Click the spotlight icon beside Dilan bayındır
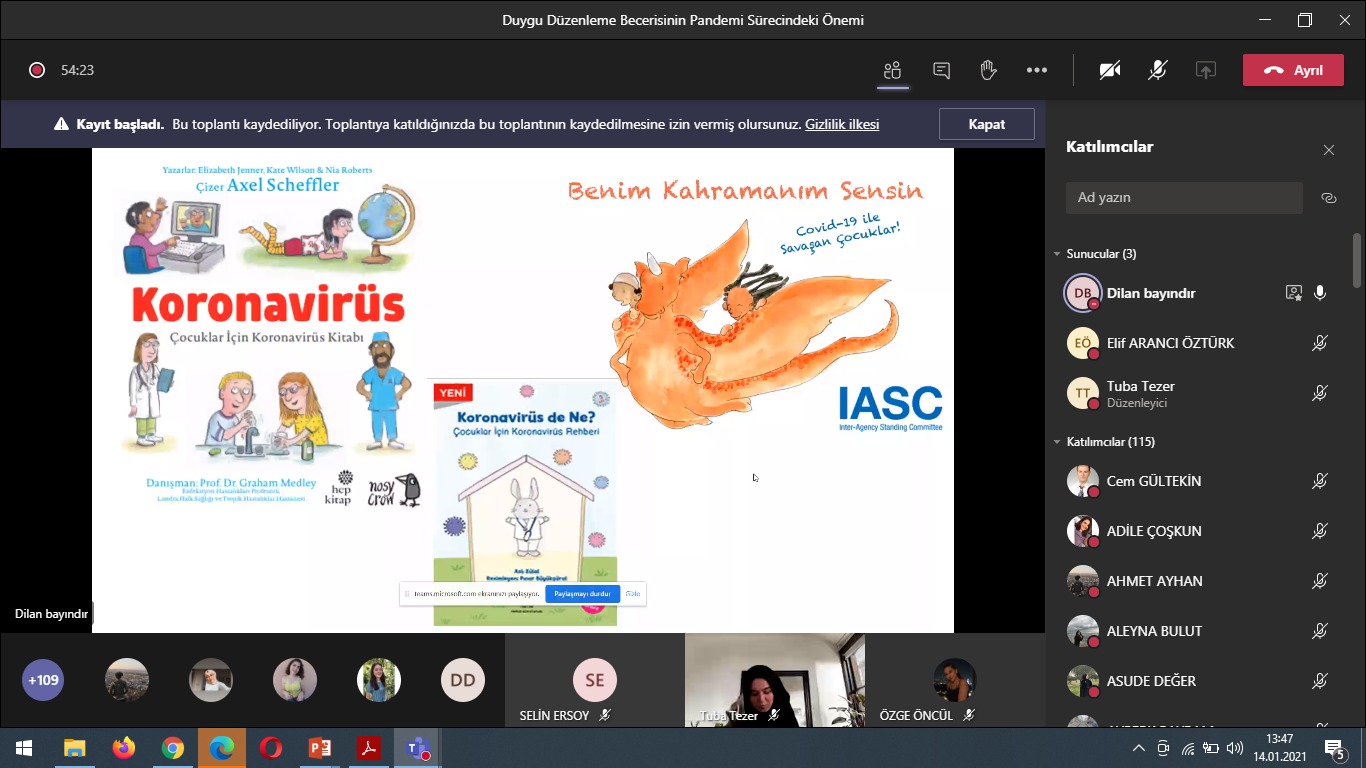Screen dimensions: 1366x768 click(1294, 293)
